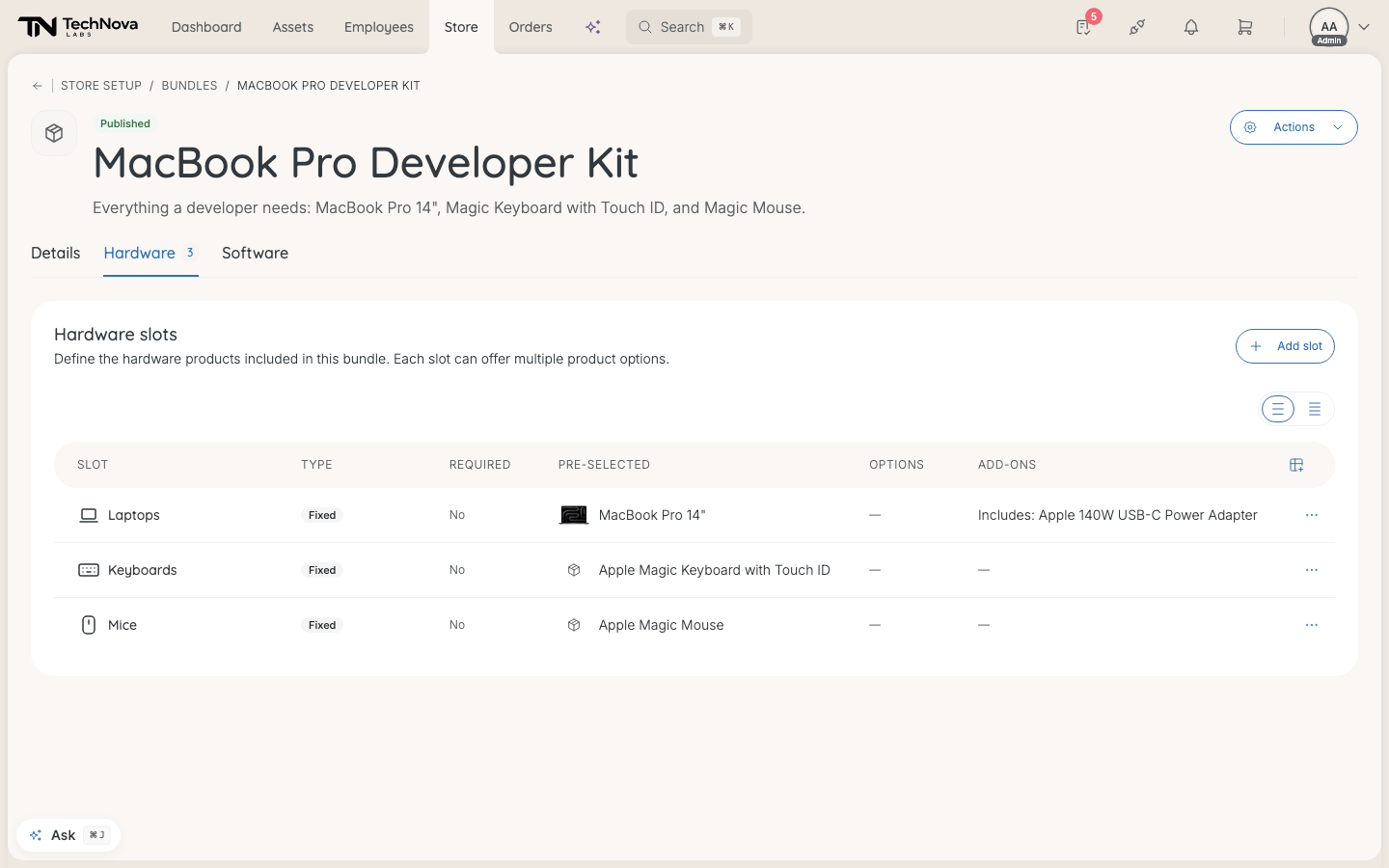
Task: Click the integrations plug icon in header
Action: click(1137, 27)
